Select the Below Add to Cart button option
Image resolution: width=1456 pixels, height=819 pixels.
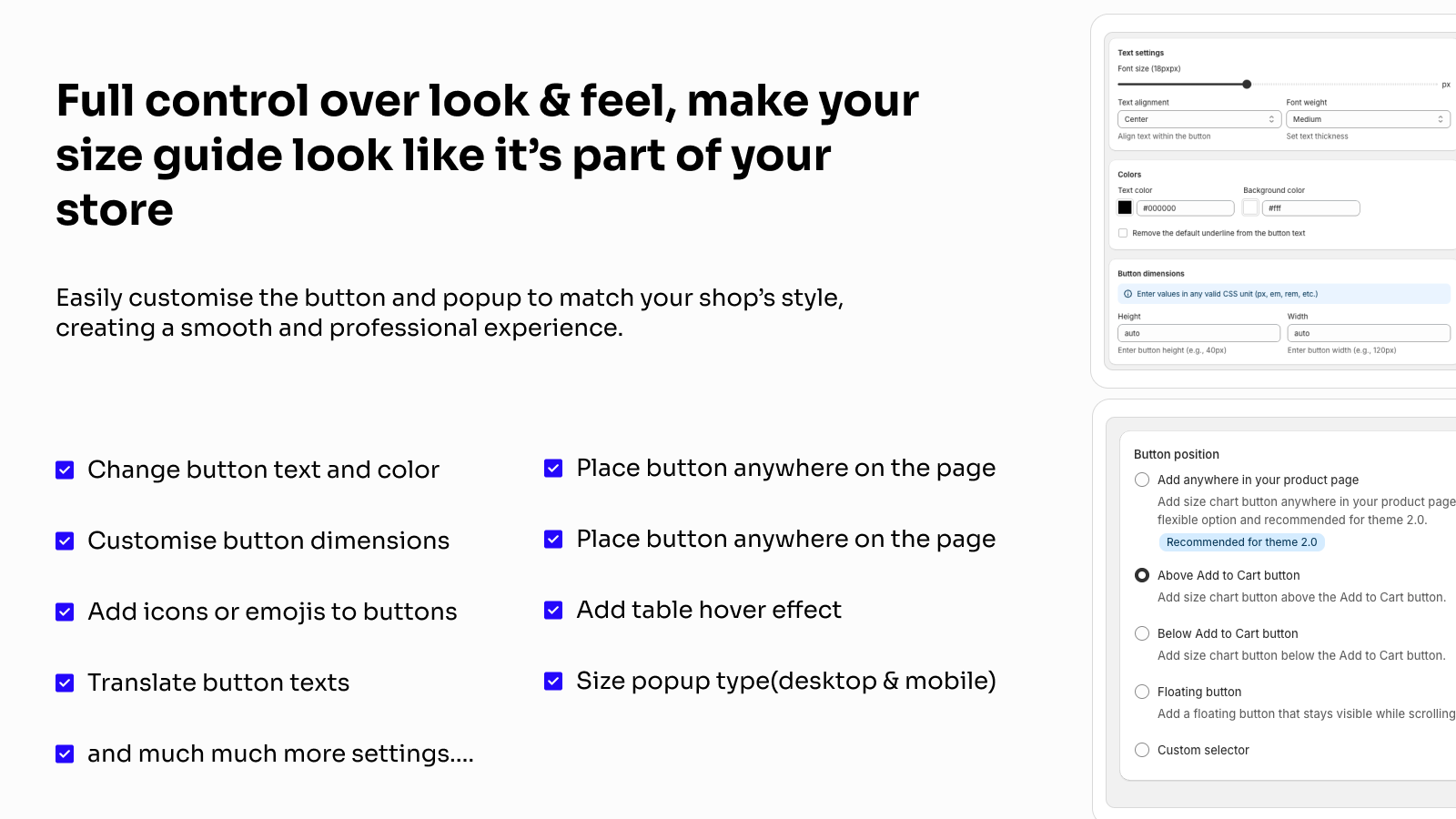click(1142, 633)
